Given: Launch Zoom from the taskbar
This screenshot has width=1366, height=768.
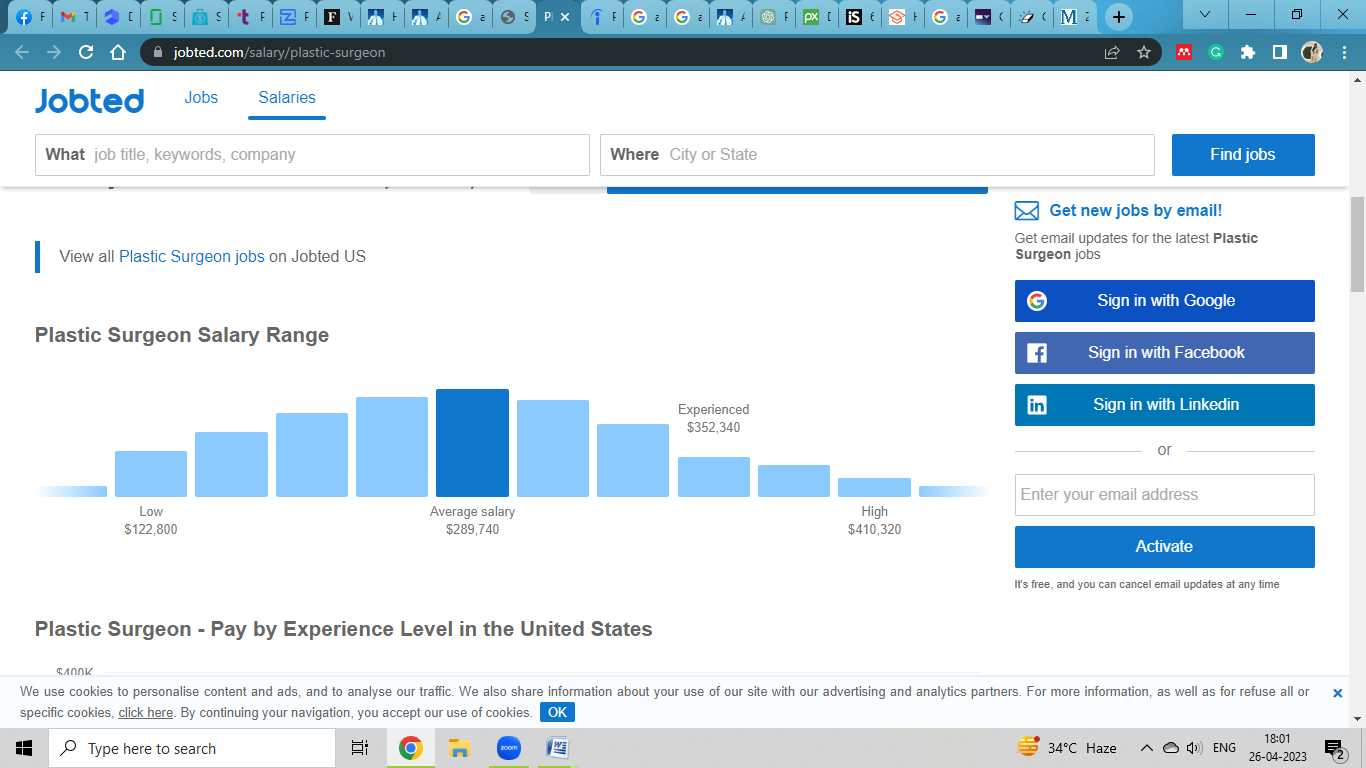Looking at the screenshot, I should pos(509,748).
